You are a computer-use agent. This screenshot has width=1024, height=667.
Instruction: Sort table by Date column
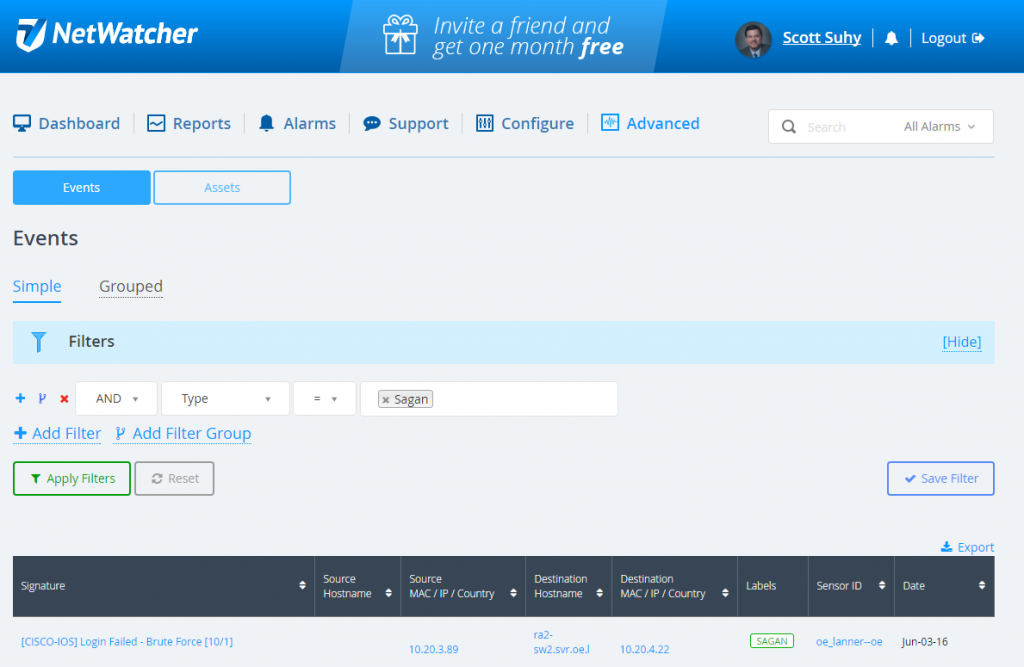(x=981, y=586)
